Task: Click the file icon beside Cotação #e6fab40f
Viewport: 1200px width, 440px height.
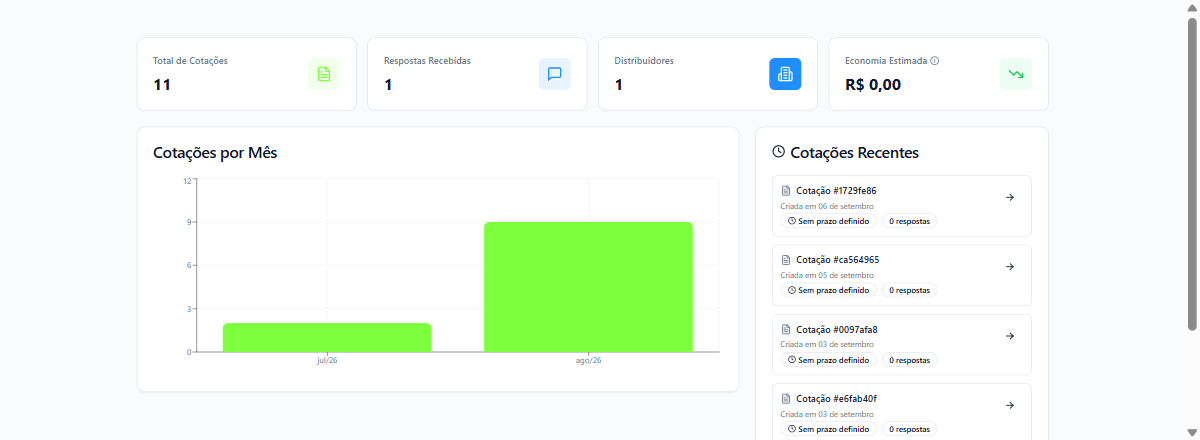Action: (x=786, y=398)
